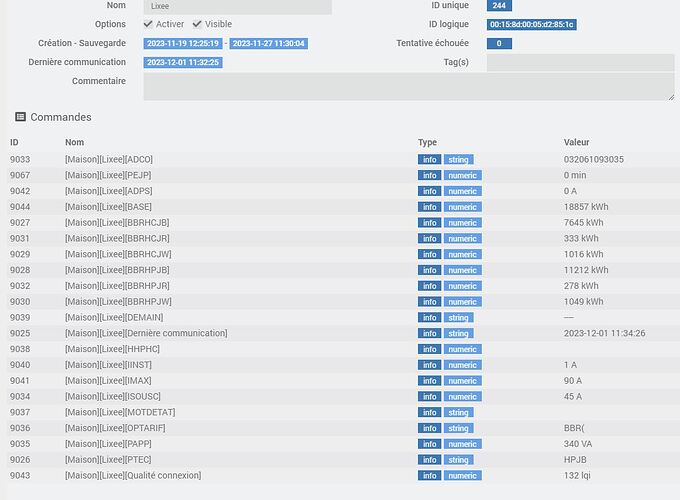Viewport: 680px width, 500px height.
Task: Click the Nom input field containing Lixee
Action: pyautogui.click(x=238, y=7)
